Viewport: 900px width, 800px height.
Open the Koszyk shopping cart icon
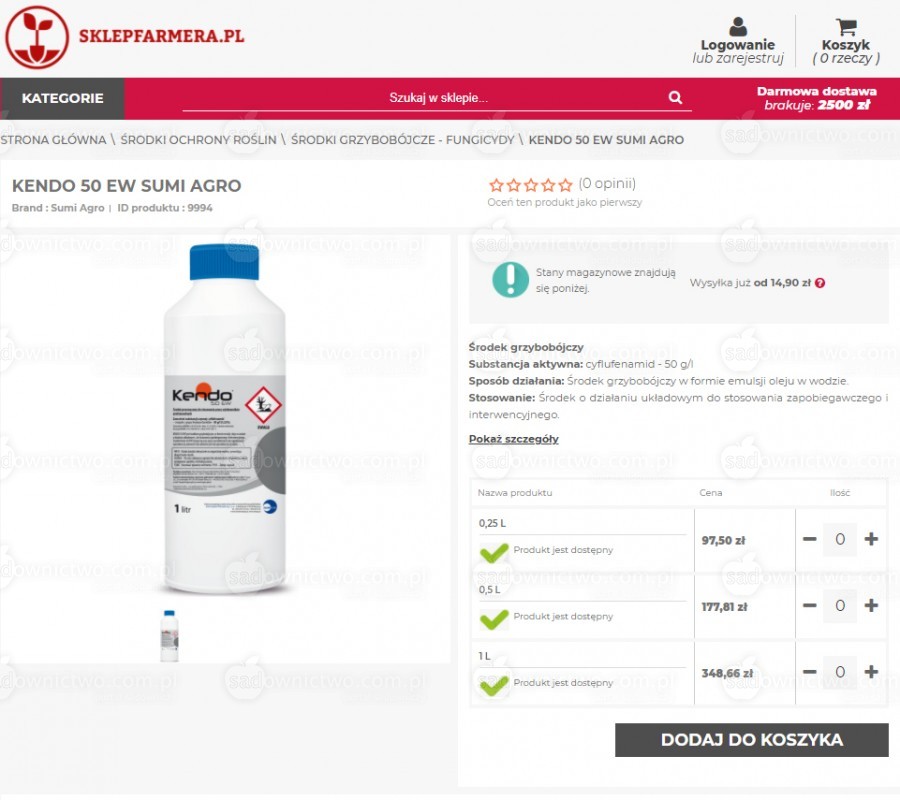tap(846, 26)
